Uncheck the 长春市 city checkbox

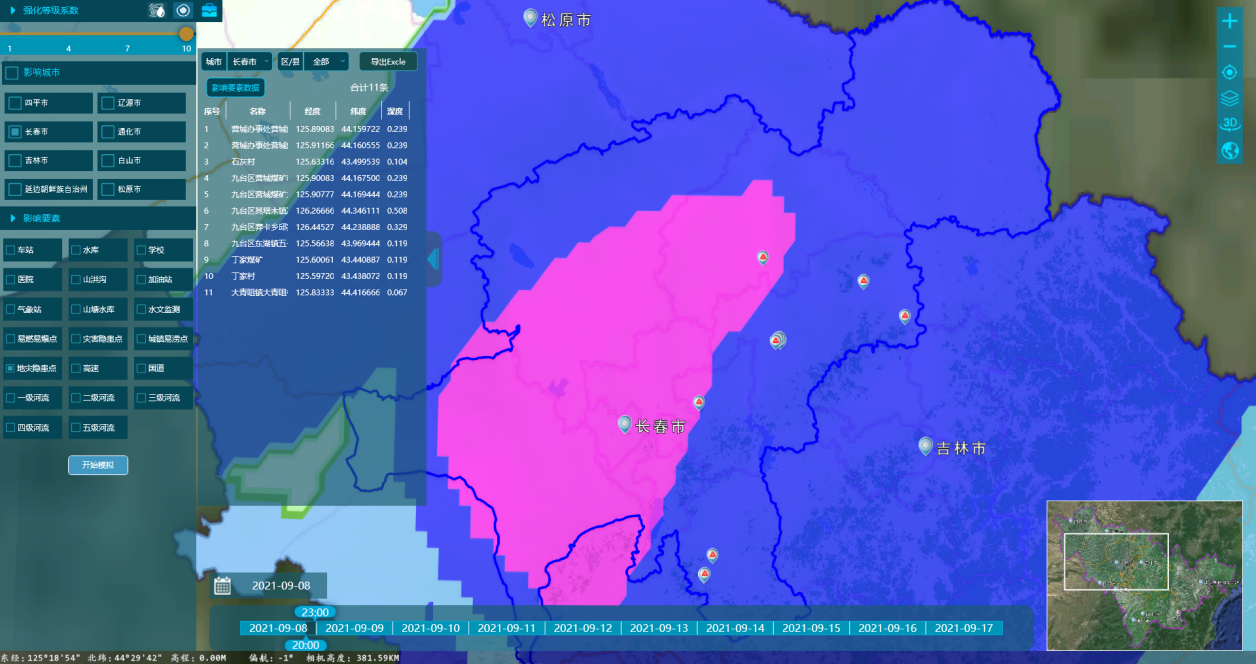(15, 132)
